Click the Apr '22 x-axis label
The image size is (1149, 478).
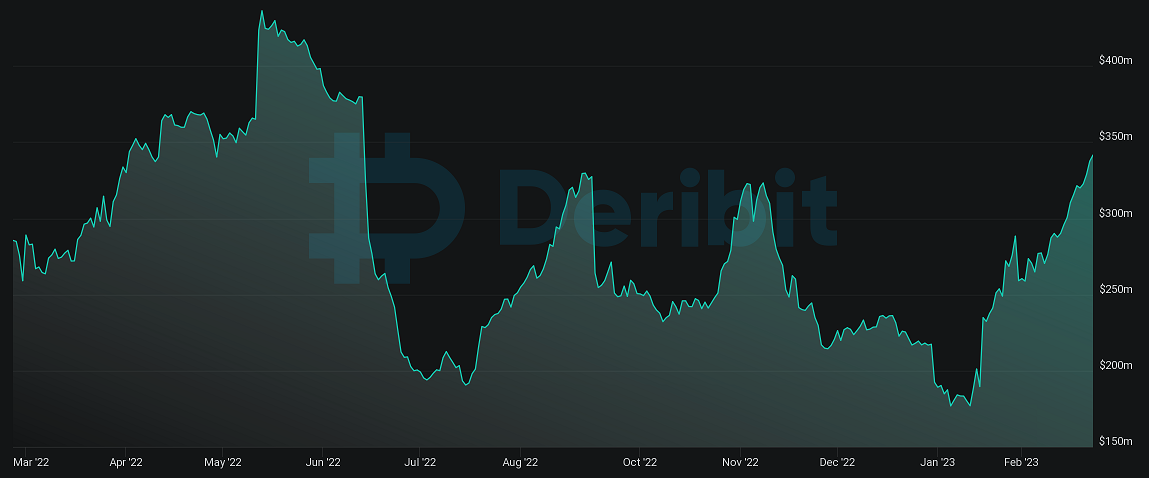[x=128, y=463]
